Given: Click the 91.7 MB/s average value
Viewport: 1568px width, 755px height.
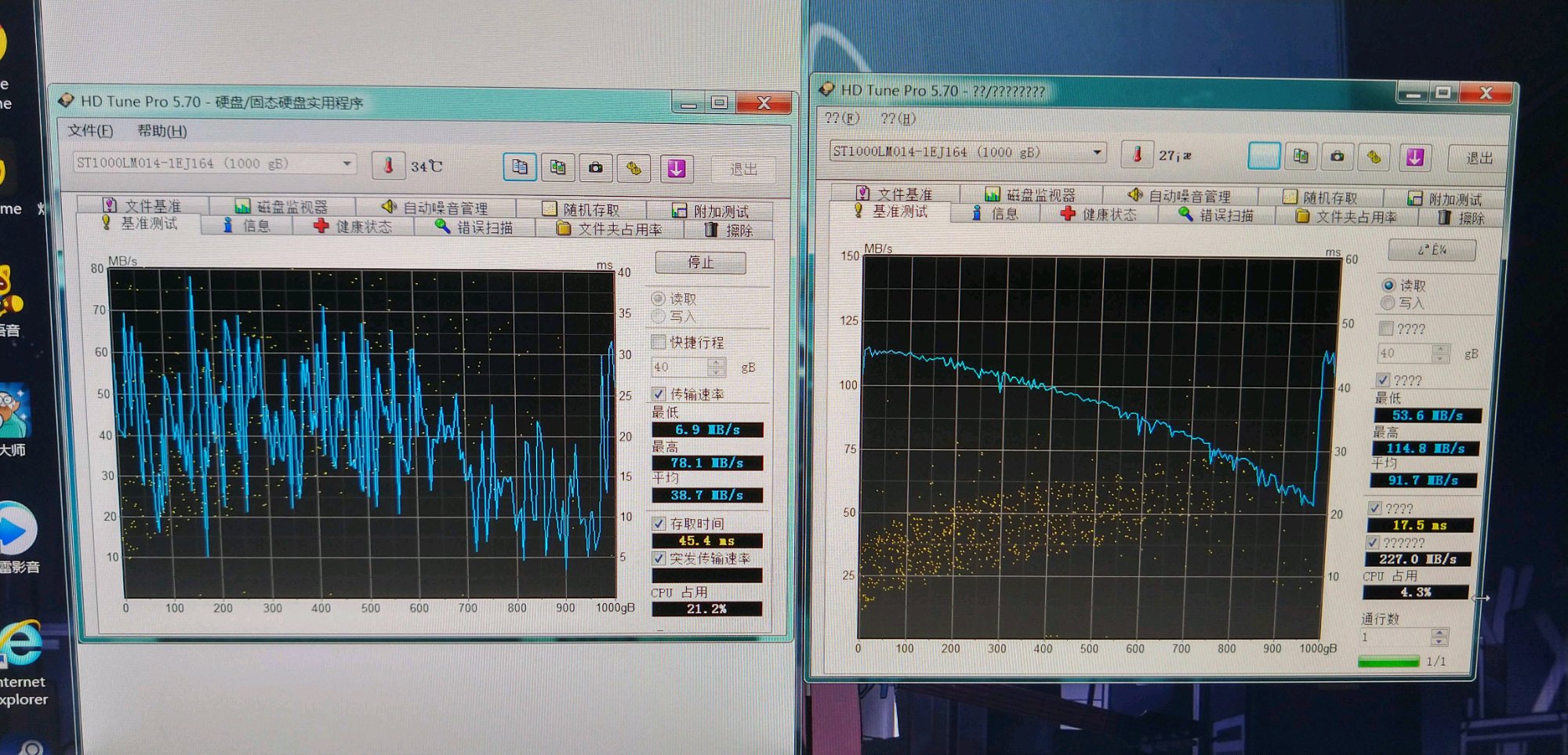Looking at the screenshot, I should [x=1424, y=480].
